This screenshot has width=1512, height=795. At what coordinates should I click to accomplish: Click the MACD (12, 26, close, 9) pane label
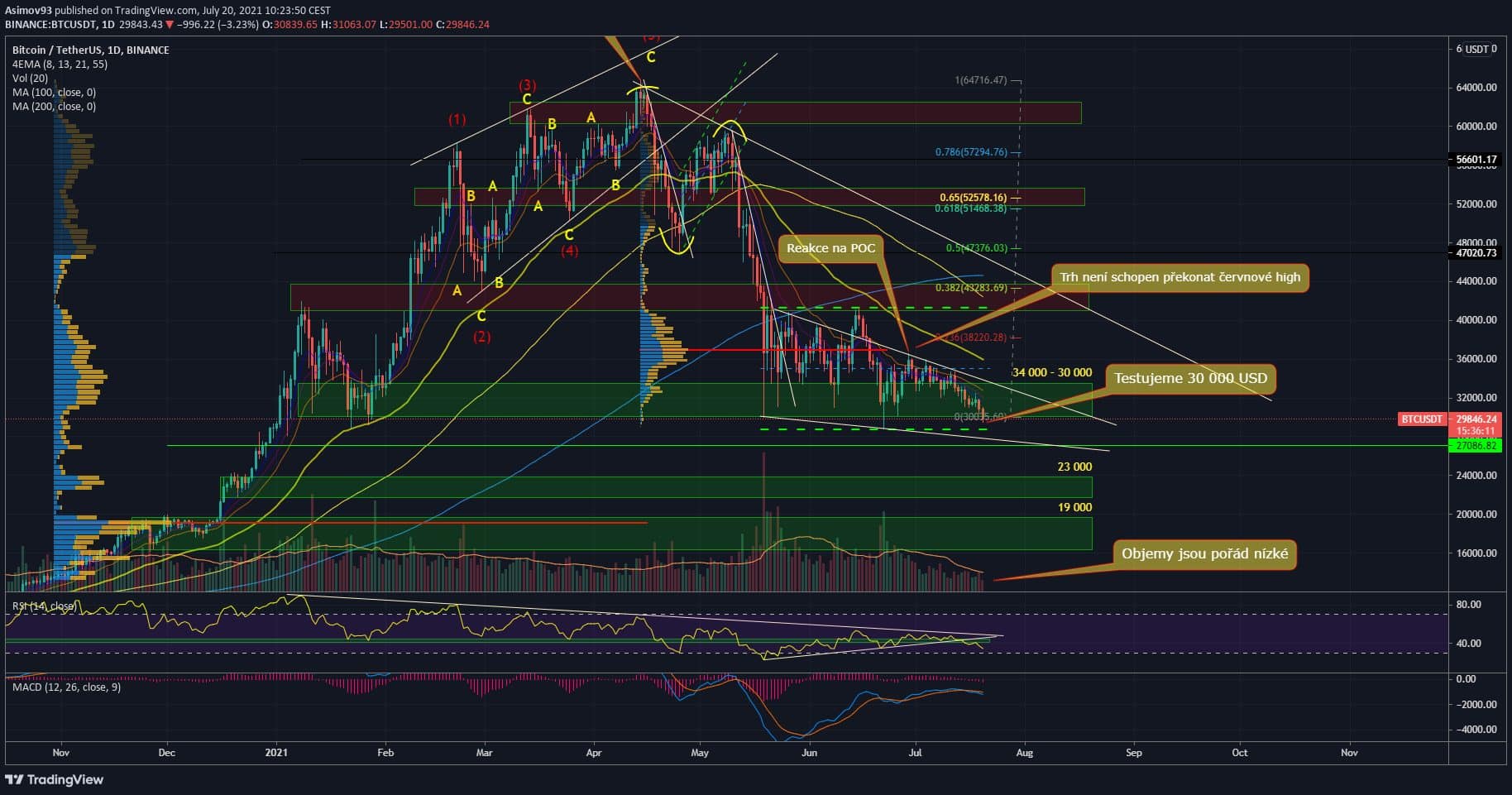(66, 687)
